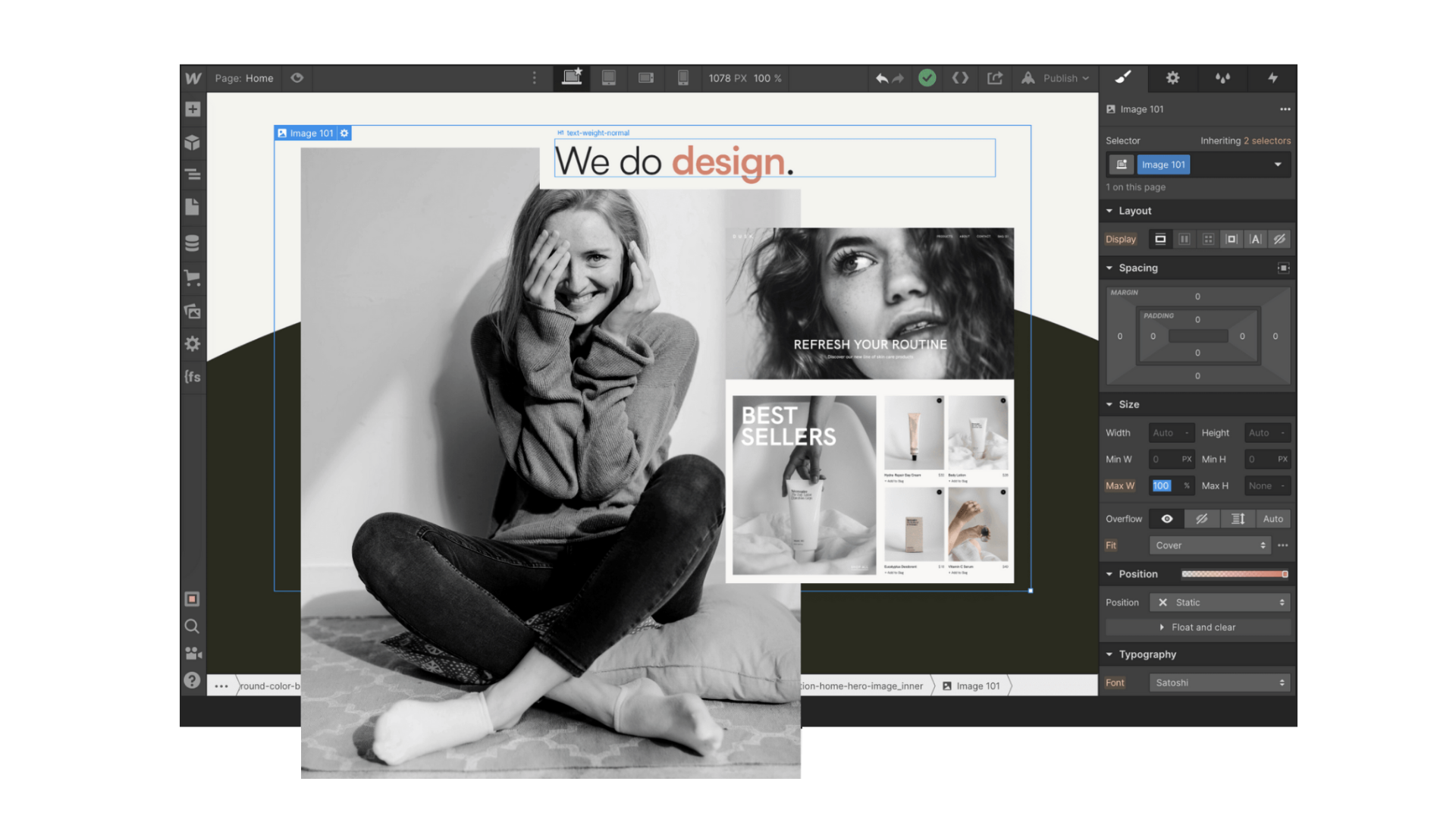
Task: Expand Float and clear options
Action: 1198,627
